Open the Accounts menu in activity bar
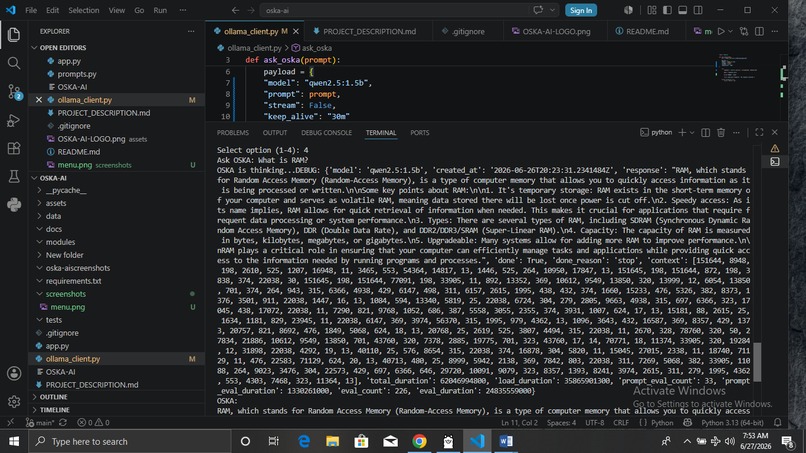Viewport: 806px width, 453px height. coord(14,373)
